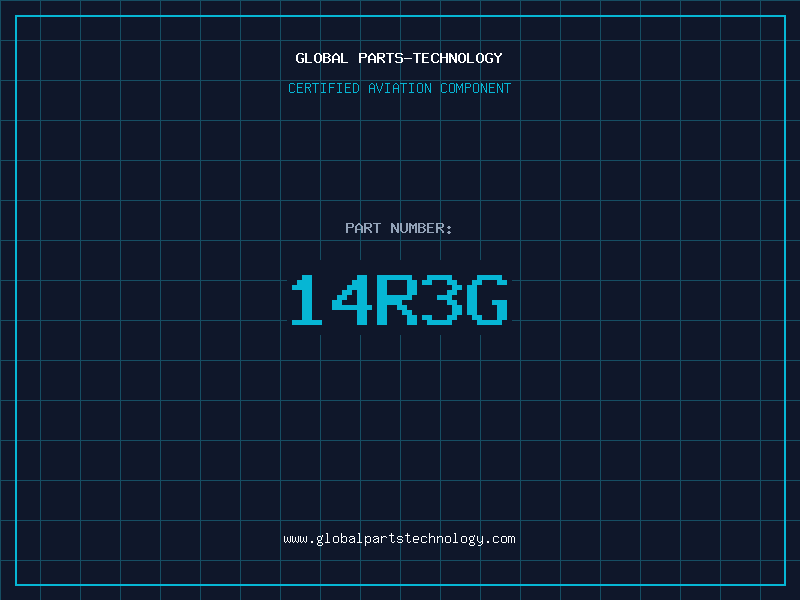Click the word PART in the label

[363, 229]
